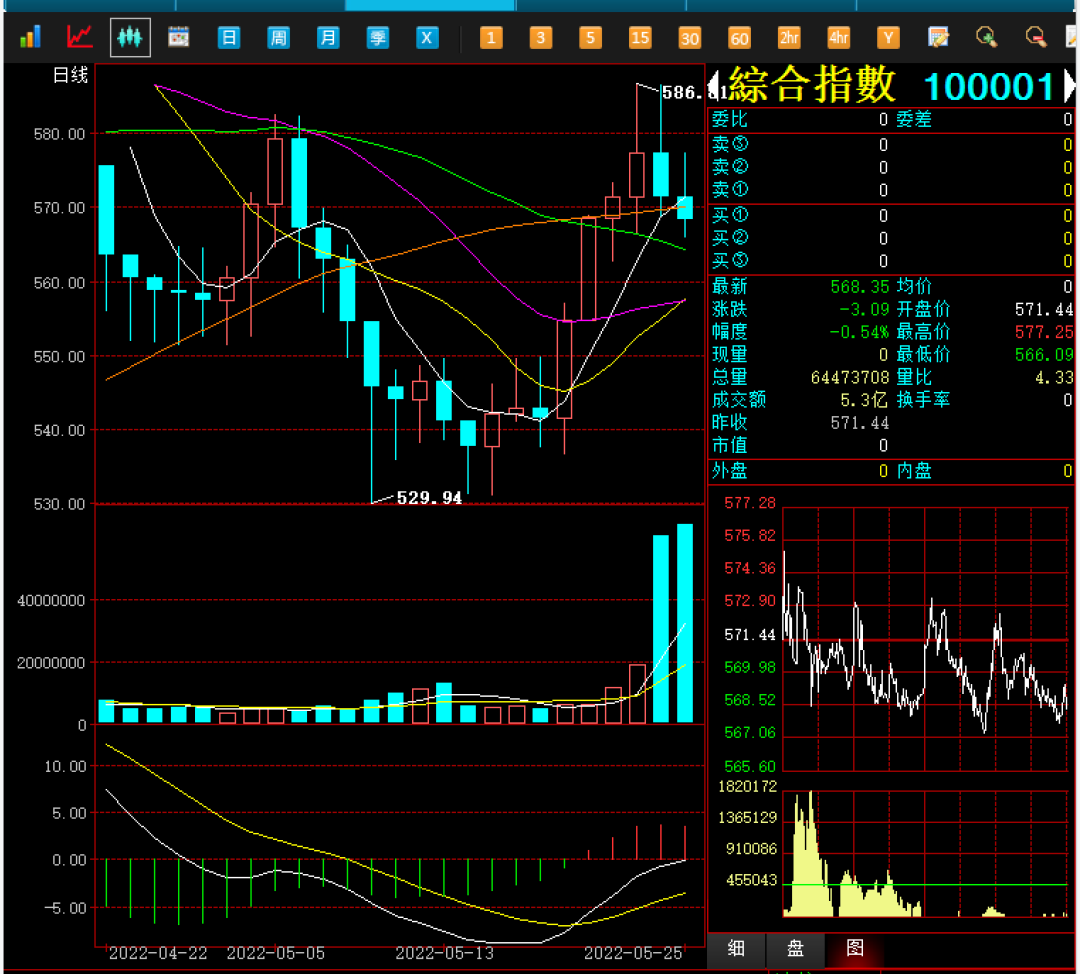1080x974 pixels.
Task: Click the 綜合指數 index title
Action: tap(811, 85)
